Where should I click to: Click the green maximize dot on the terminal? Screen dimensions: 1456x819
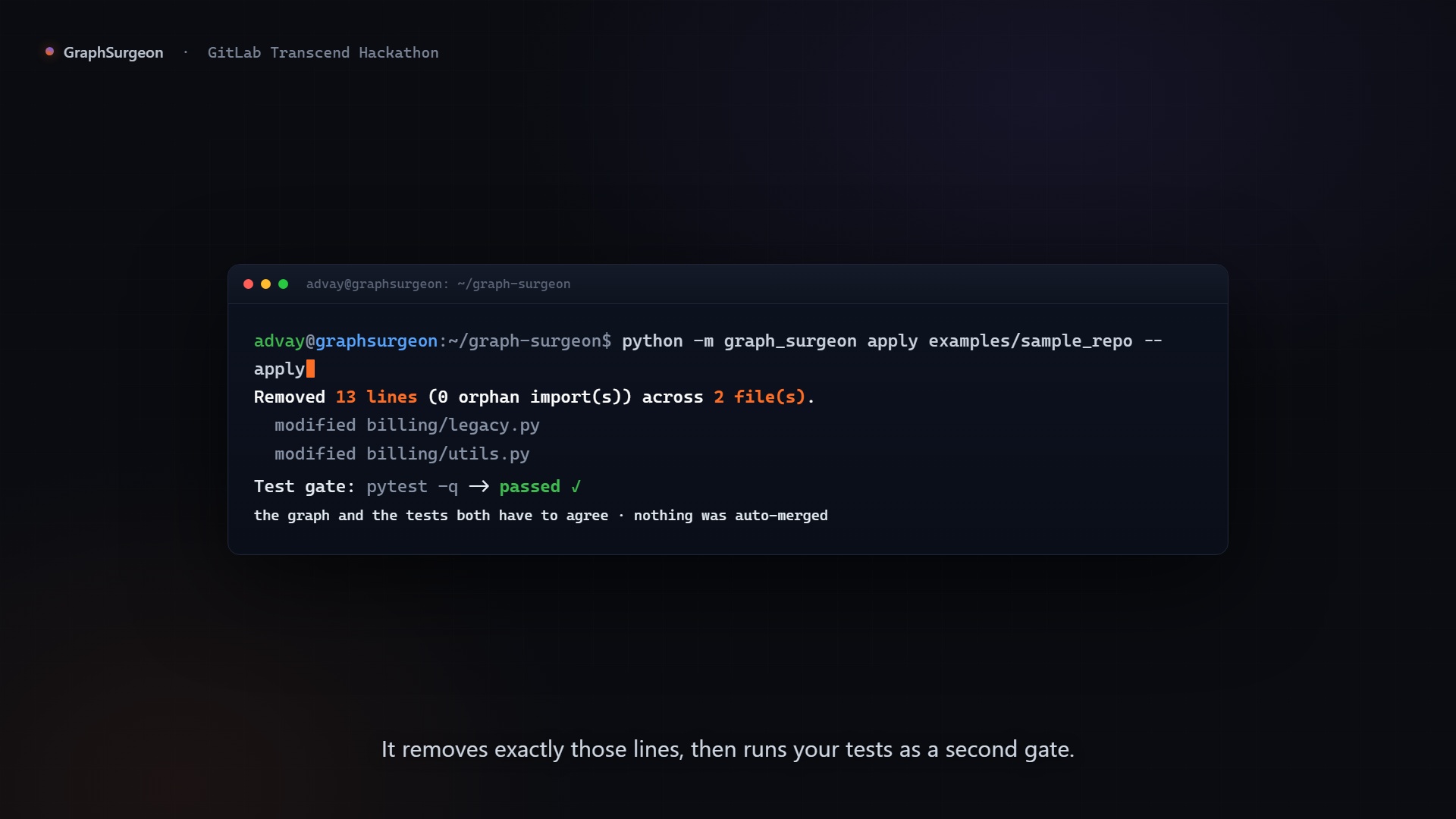283,284
